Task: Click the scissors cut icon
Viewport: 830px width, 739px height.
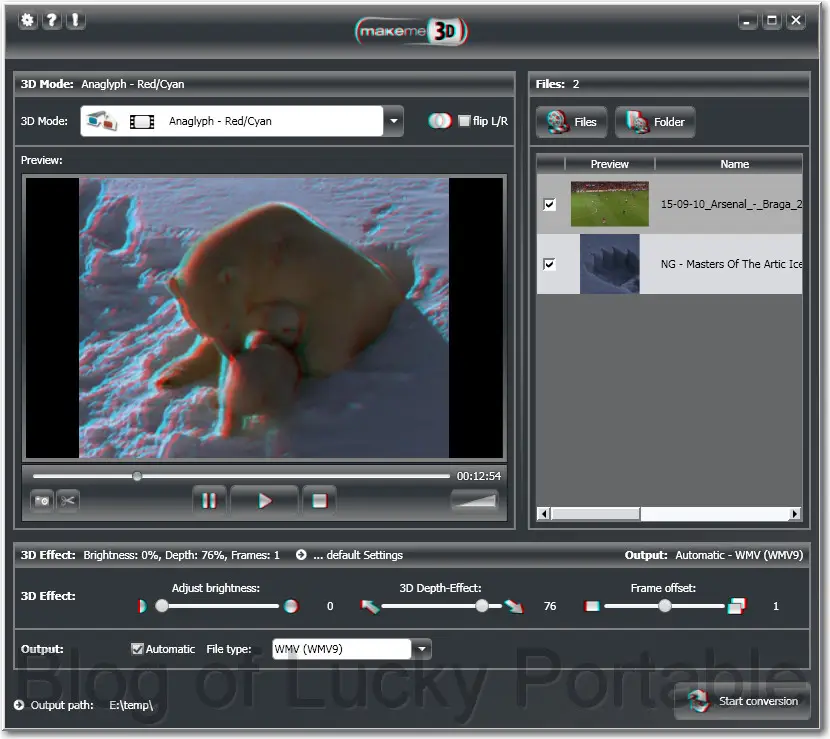Action: click(68, 501)
